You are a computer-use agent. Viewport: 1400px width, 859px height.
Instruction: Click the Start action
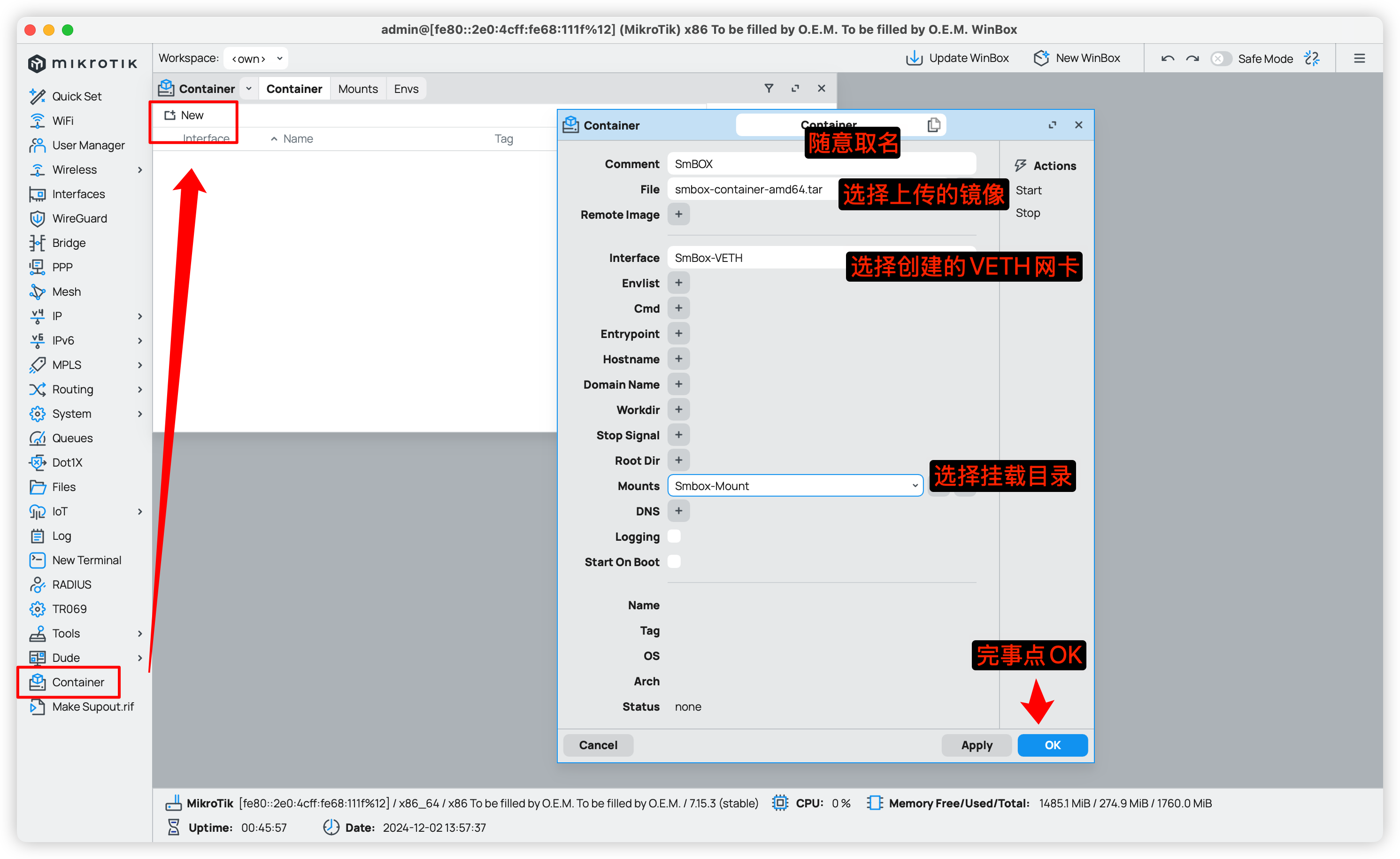pyautogui.click(x=1029, y=190)
